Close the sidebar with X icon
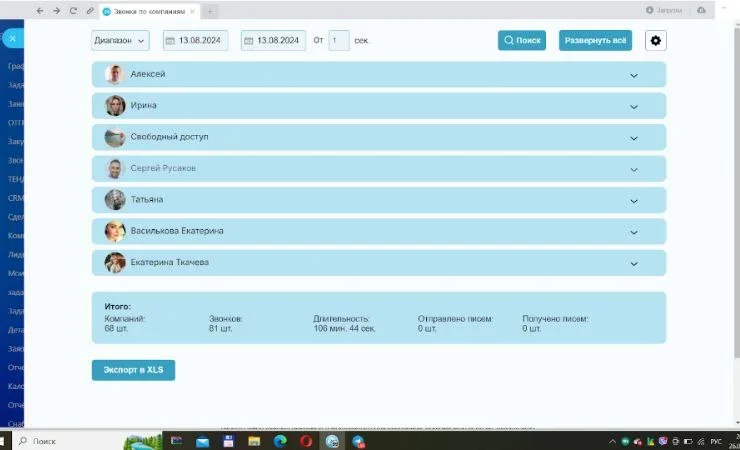The image size is (740, 450). pyautogui.click(x=11, y=39)
